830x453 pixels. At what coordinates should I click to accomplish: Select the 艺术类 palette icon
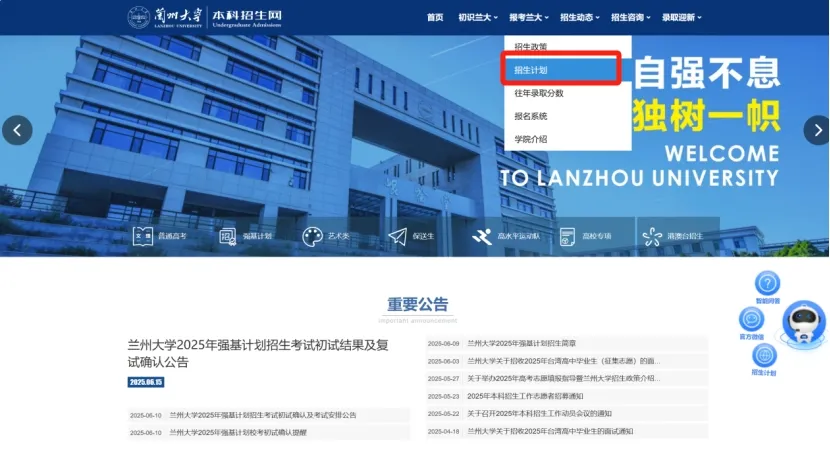click(312, 237)
